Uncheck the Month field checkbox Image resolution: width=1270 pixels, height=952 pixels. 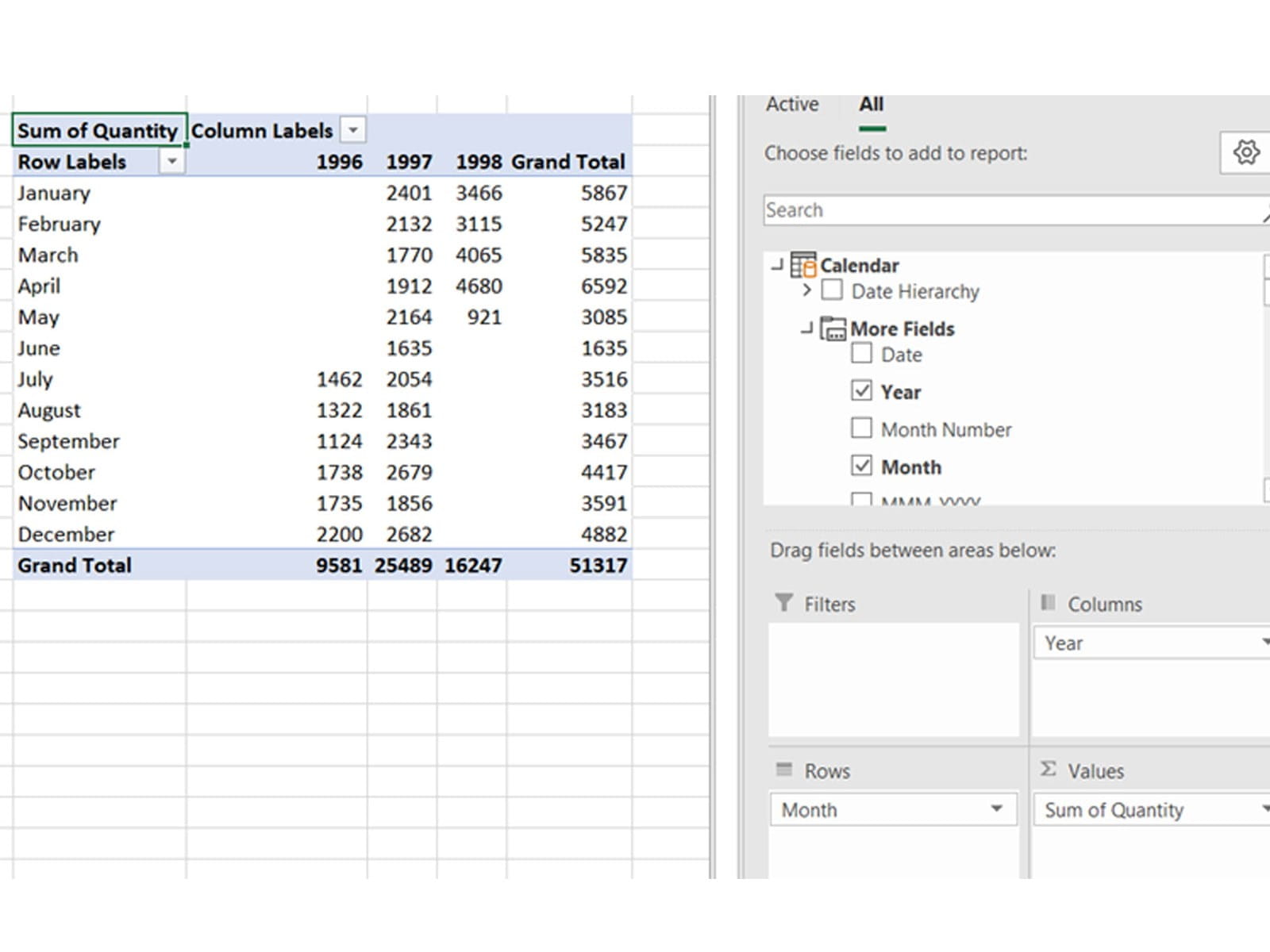861,466
